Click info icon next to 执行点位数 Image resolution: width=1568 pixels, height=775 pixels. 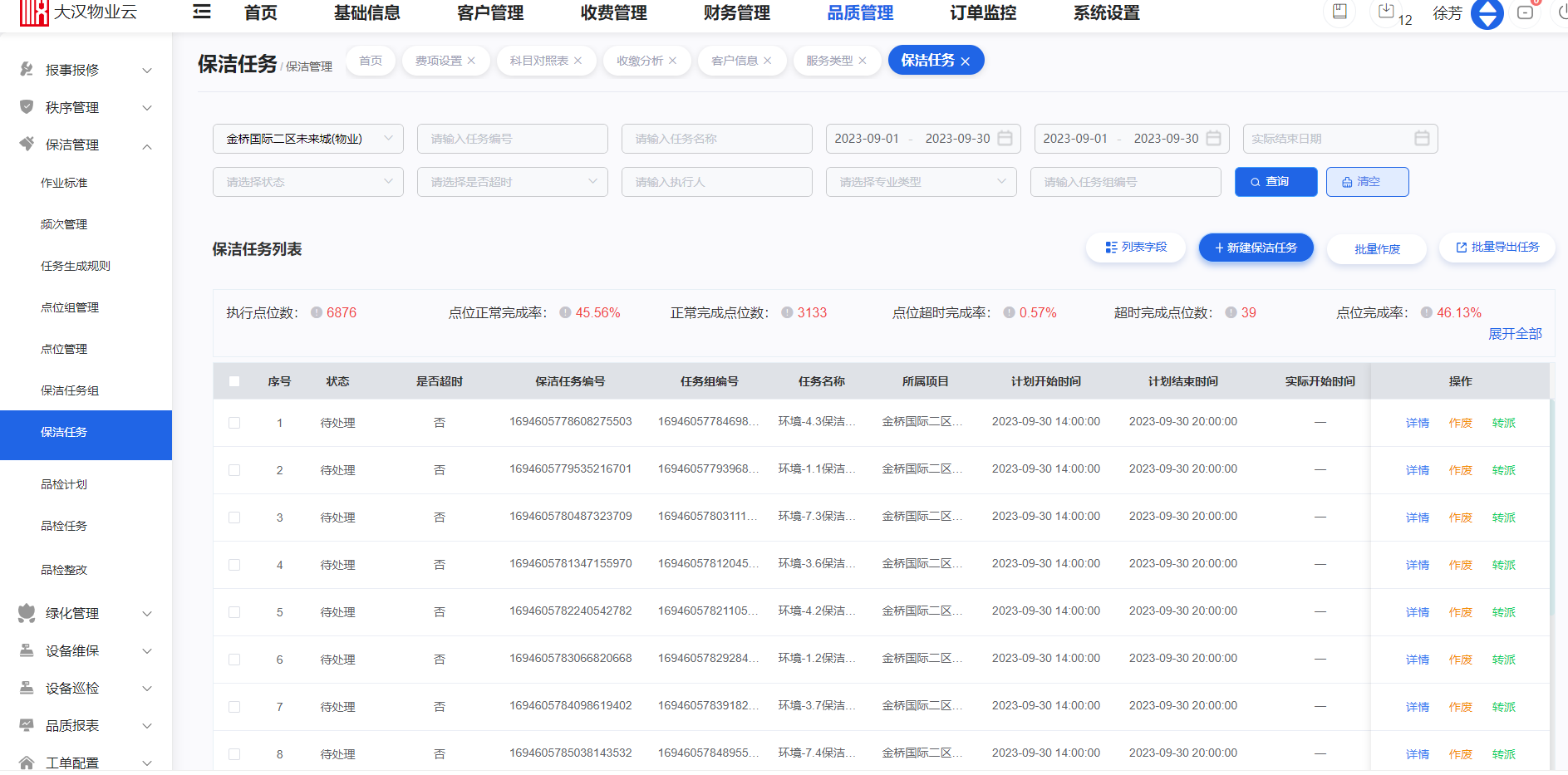[317, 313]
